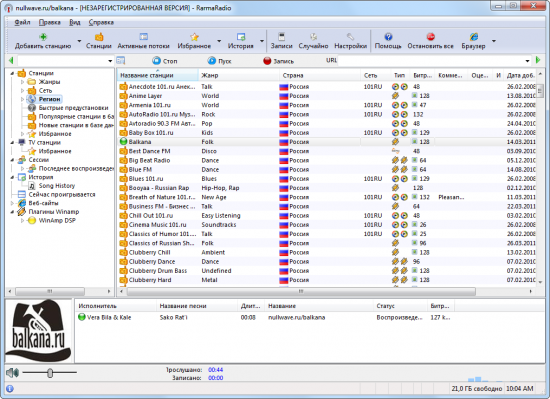Open the Станции toolbar button

pos(99,41)
